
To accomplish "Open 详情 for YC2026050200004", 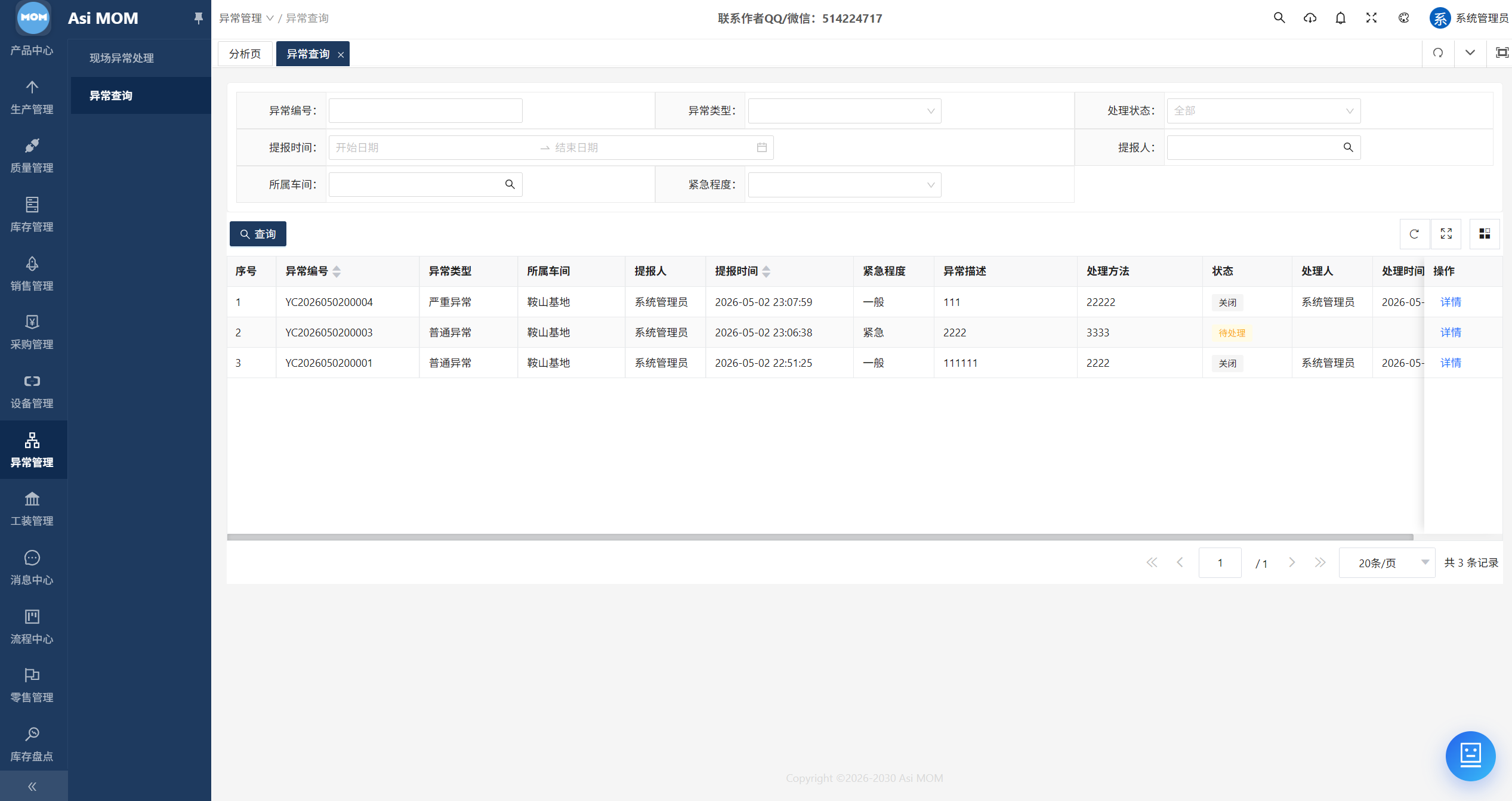I will click(x=1451, y=302).
